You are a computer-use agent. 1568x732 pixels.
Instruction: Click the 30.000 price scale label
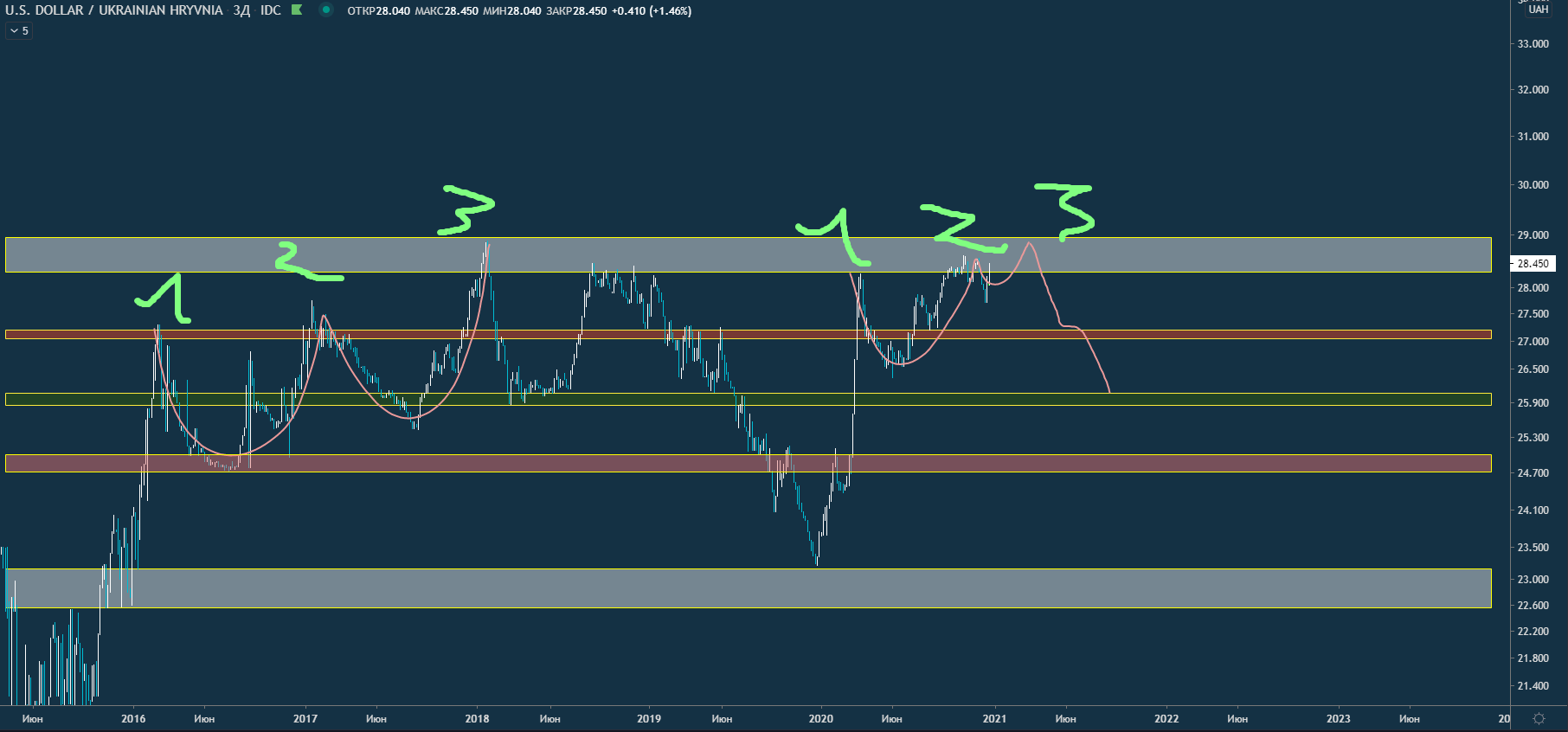[1533, 184]
